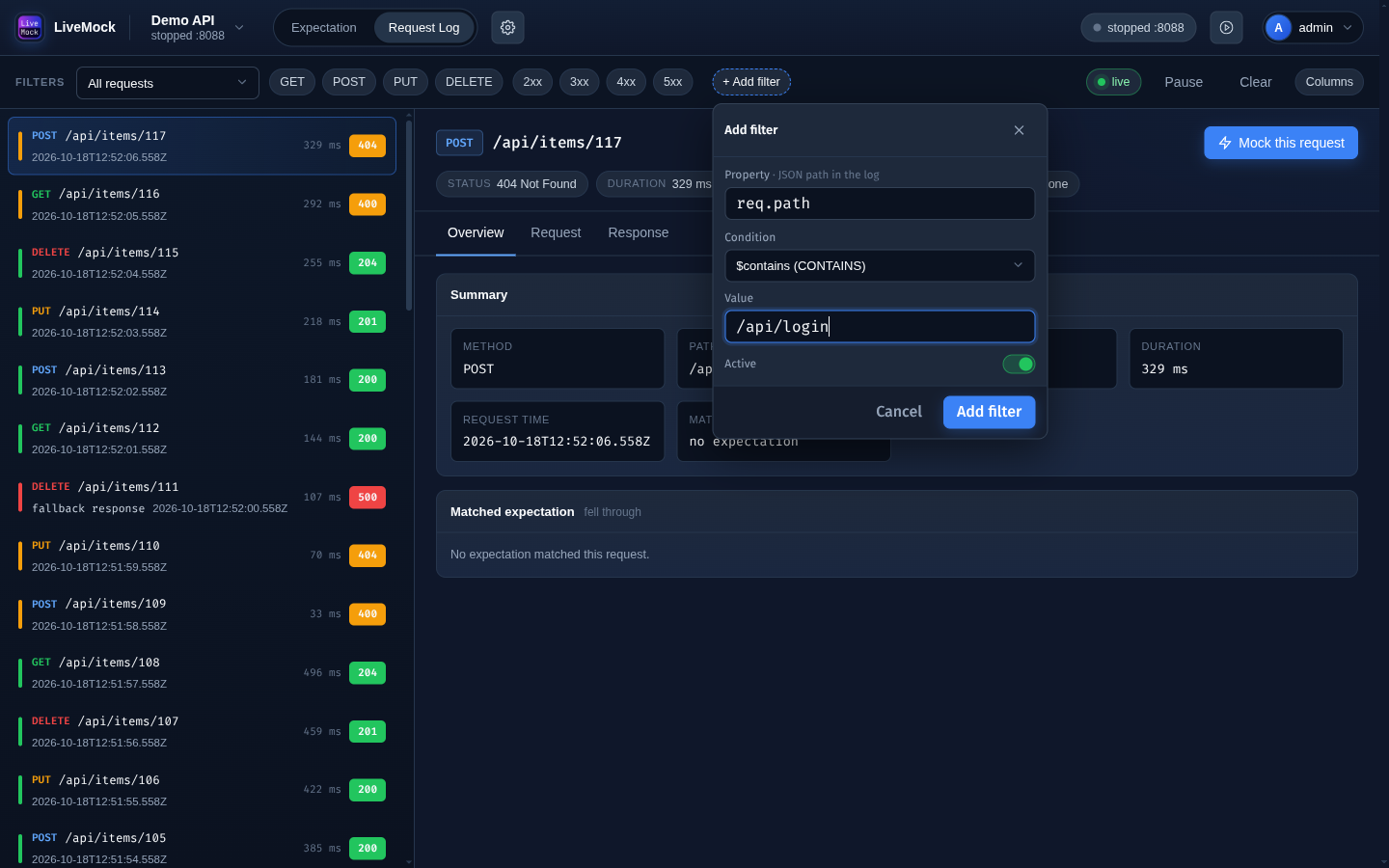Switch to the Request Log tab
Screen dimensions: 1389x868
pos(423,28)
